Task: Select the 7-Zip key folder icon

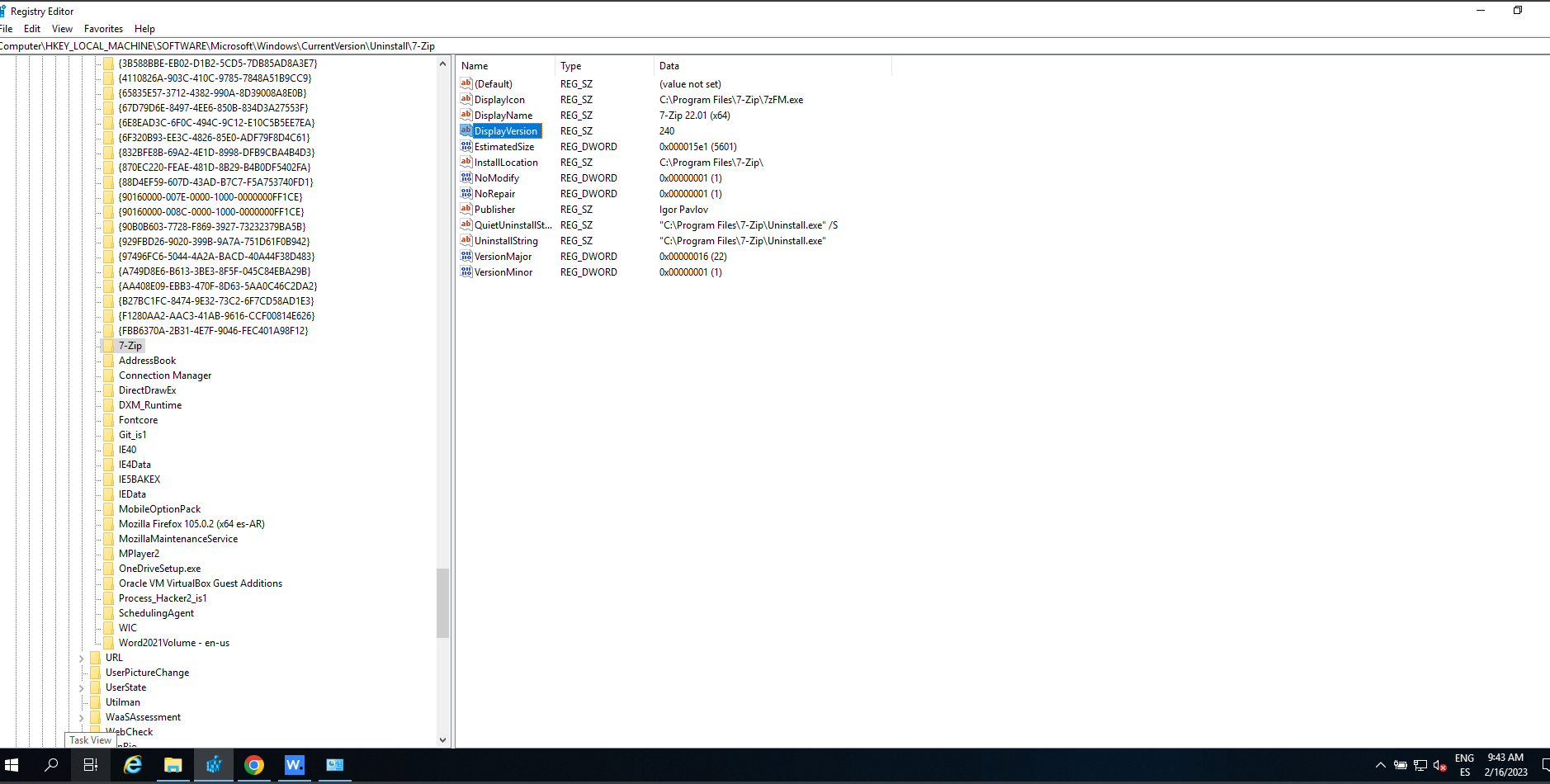Action: (x=110, y=346)
